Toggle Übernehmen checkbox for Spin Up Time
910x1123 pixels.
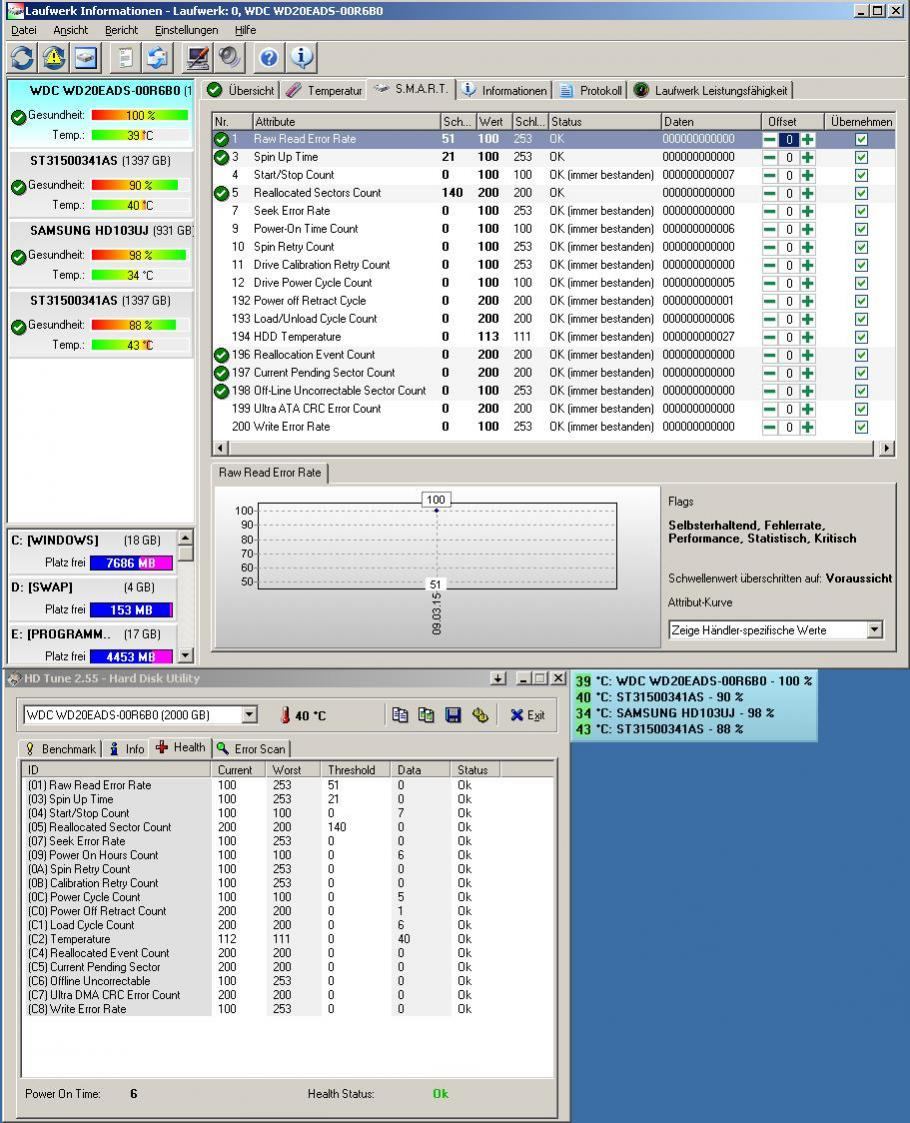861,158
